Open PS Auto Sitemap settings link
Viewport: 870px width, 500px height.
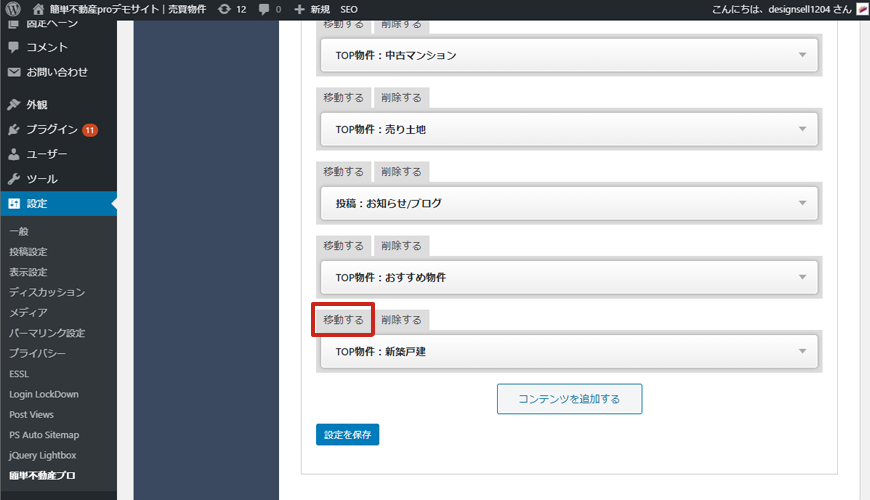pos(44,435)
